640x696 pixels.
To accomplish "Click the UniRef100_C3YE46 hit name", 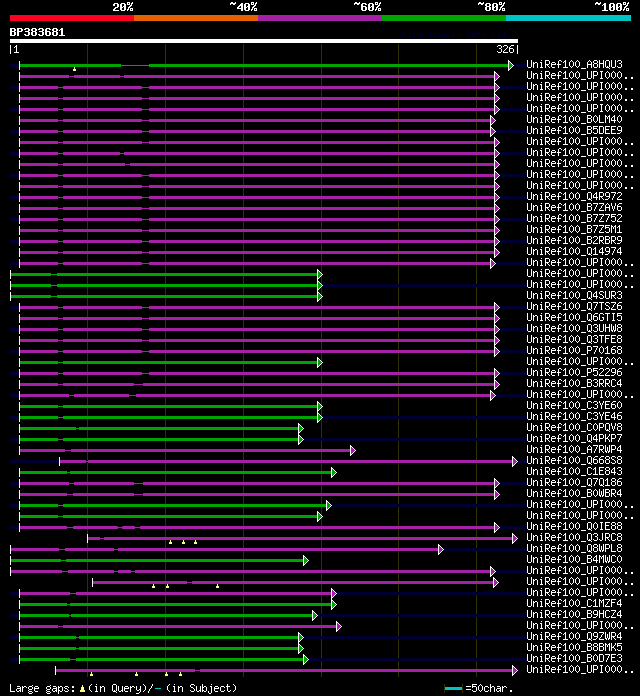I will [574, 416].
